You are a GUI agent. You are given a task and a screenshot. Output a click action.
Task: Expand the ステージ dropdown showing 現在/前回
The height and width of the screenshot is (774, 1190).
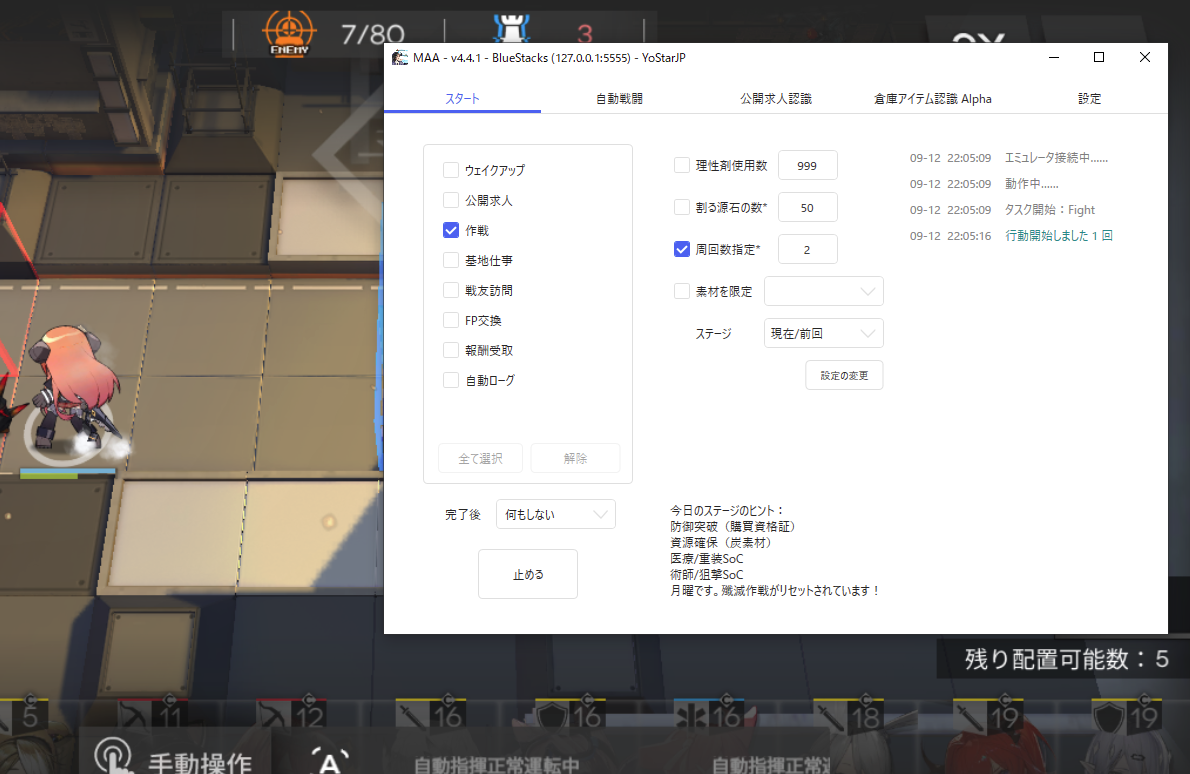pyautogui.click(x=823, y=333)
